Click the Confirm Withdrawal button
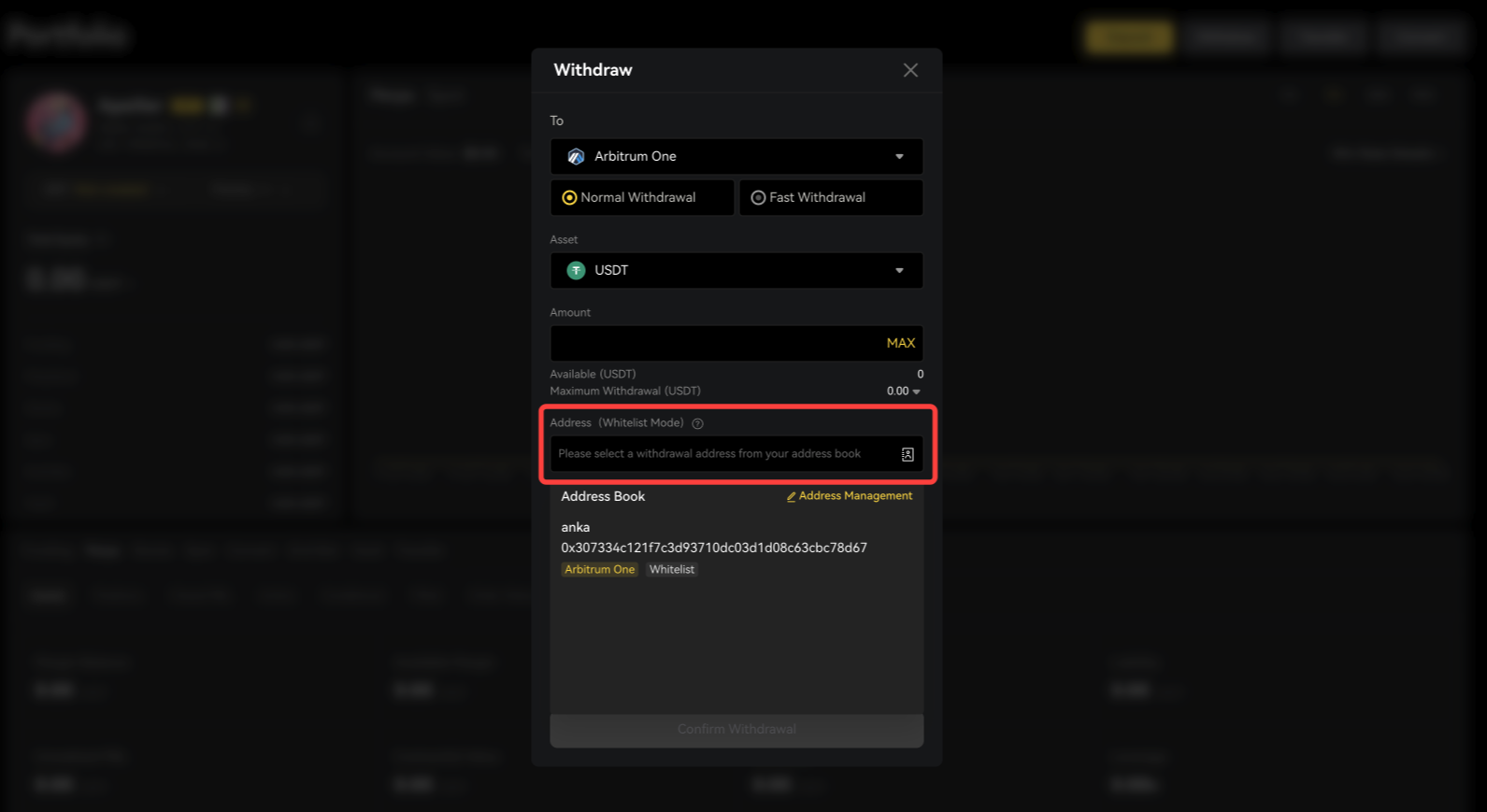Image resolution: width=1487 pixels, height=812 pixels. 736,730
